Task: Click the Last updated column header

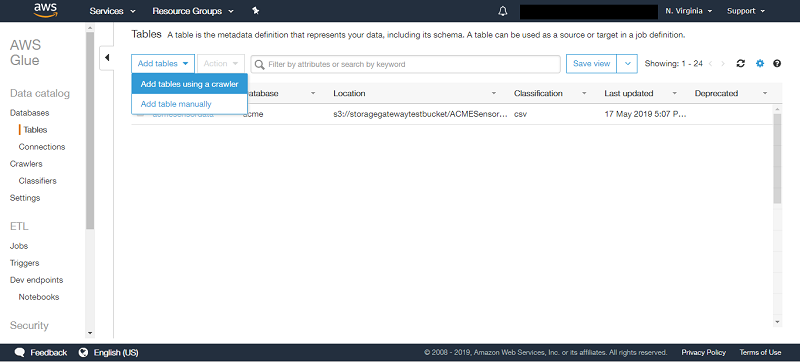Action: 629,93
